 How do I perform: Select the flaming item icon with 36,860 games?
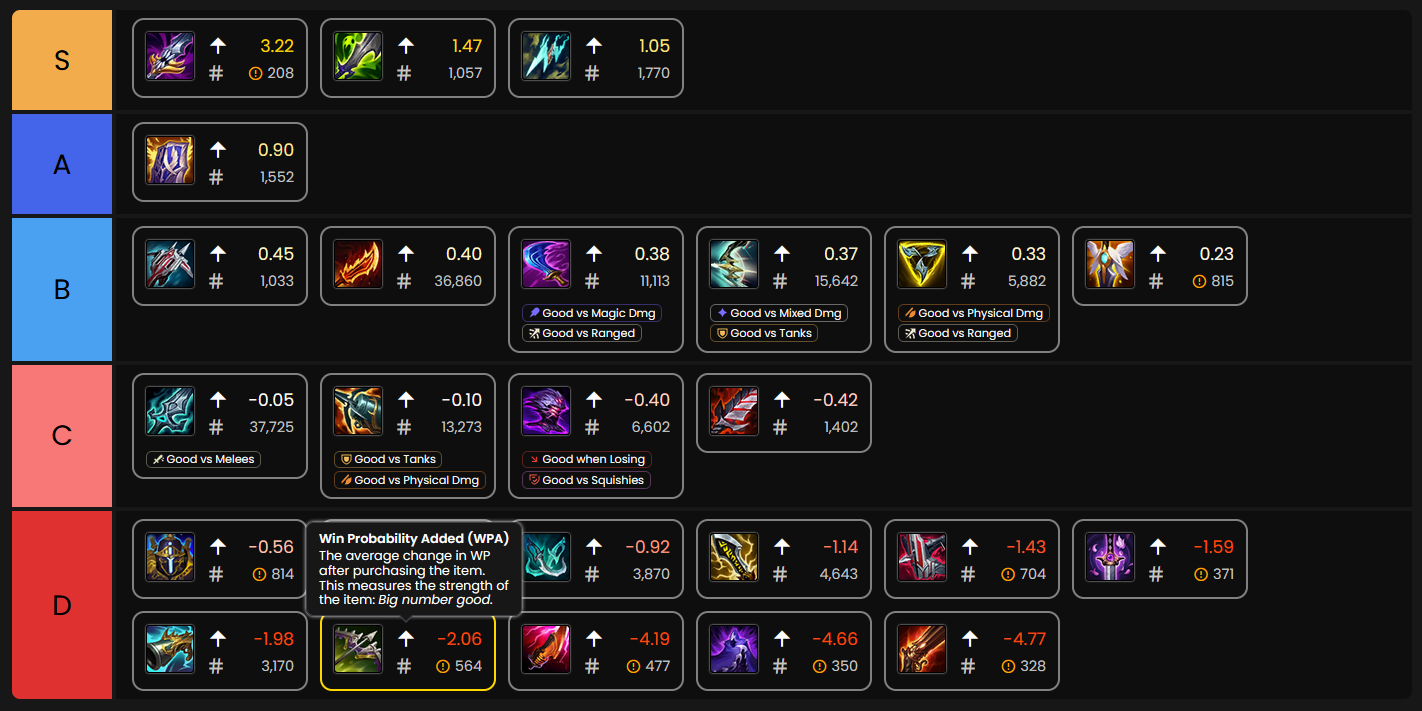pos(358,264)
